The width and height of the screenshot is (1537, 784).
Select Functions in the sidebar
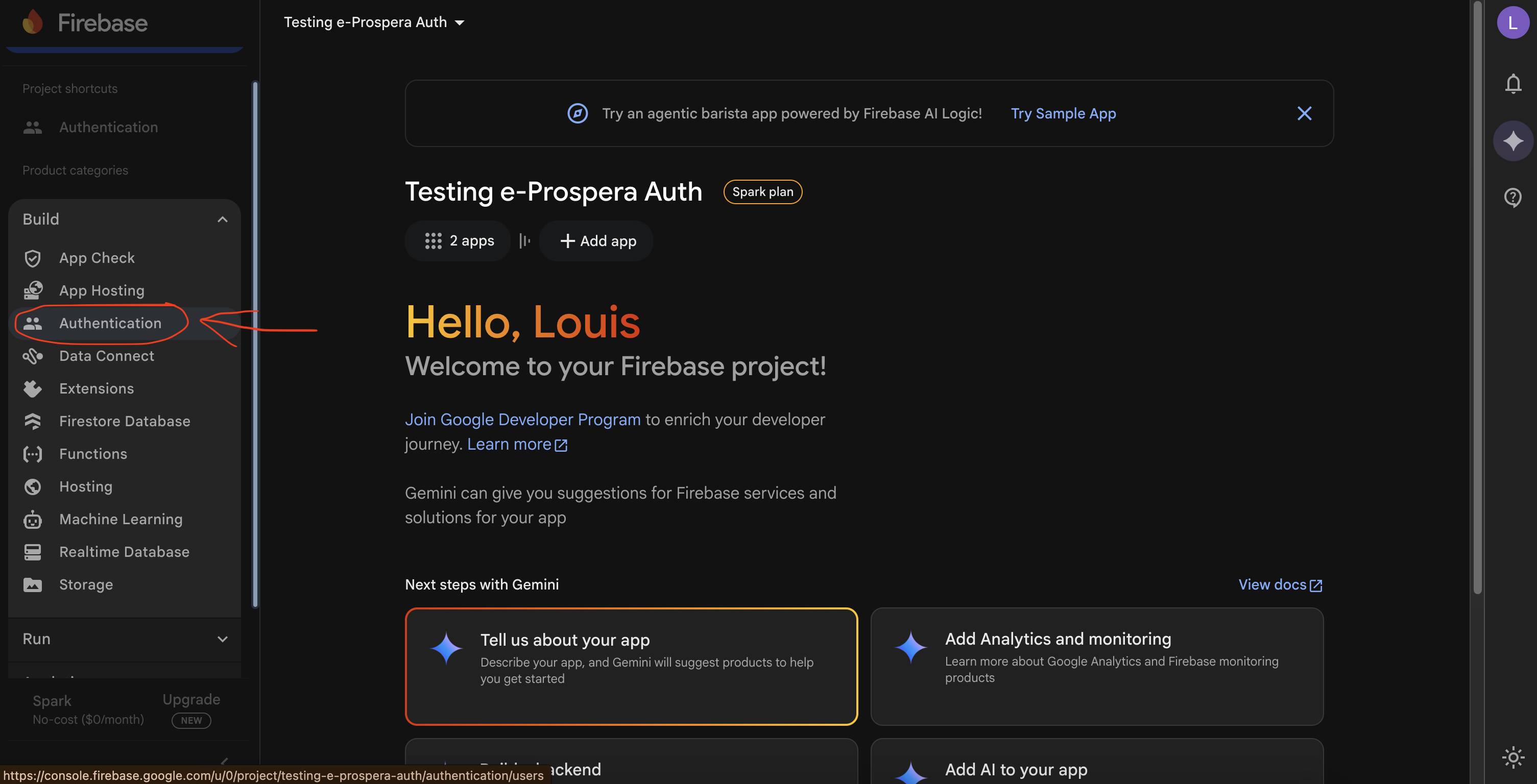coord(92,454)
